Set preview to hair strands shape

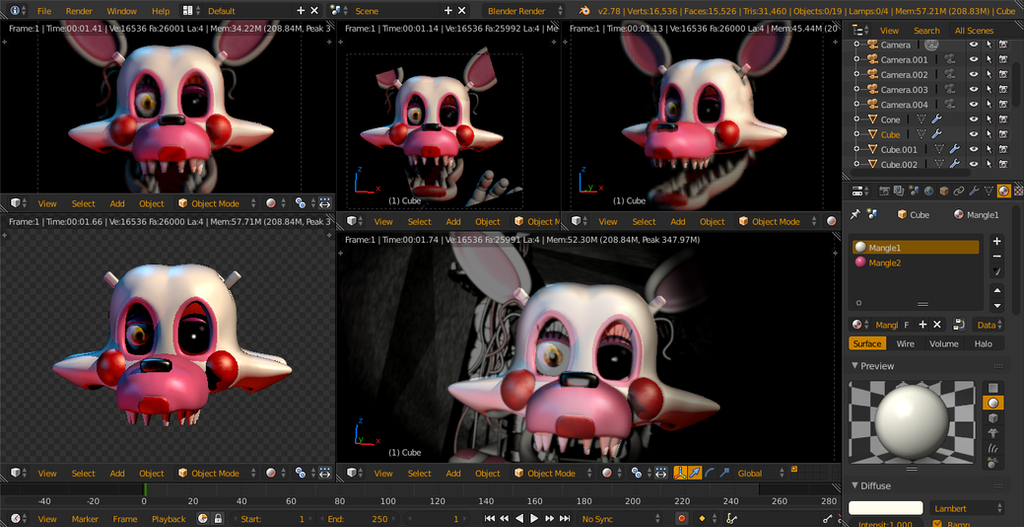pos(993,448)
